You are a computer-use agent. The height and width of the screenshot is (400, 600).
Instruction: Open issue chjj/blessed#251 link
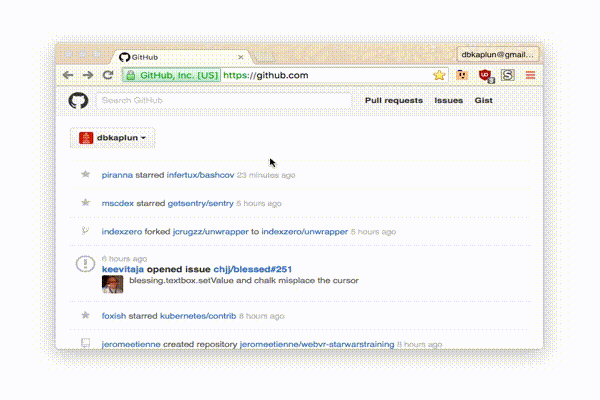coord(253,269)
